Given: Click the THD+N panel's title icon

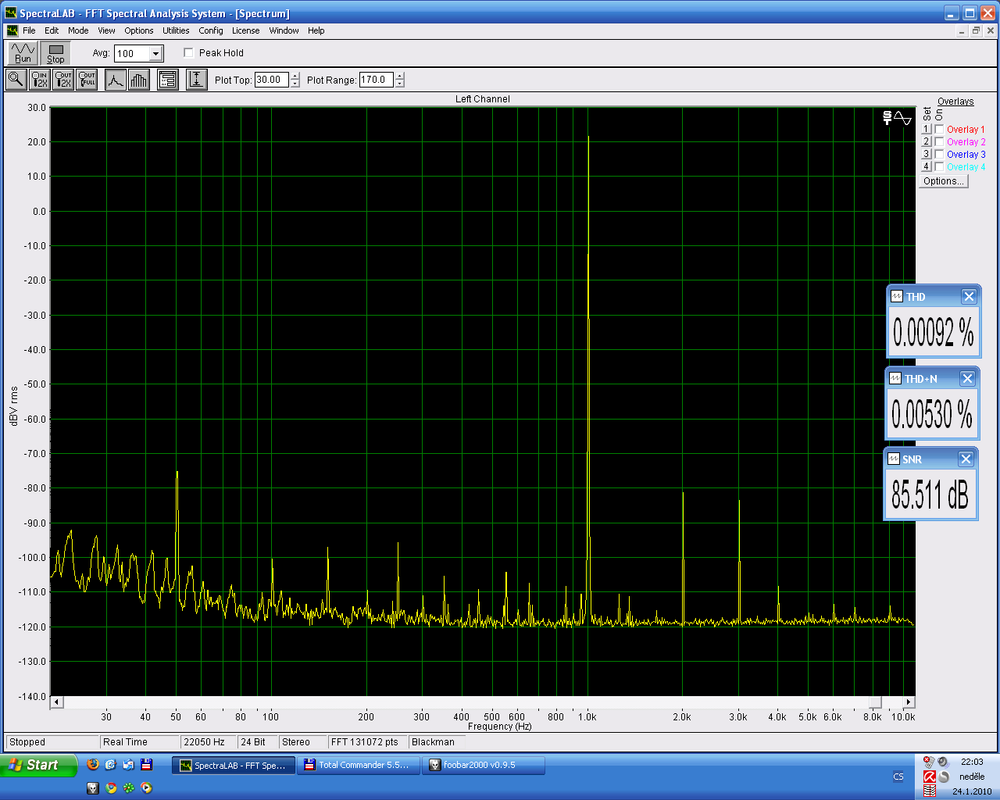Looking at the screenshot, I should 895,378.
